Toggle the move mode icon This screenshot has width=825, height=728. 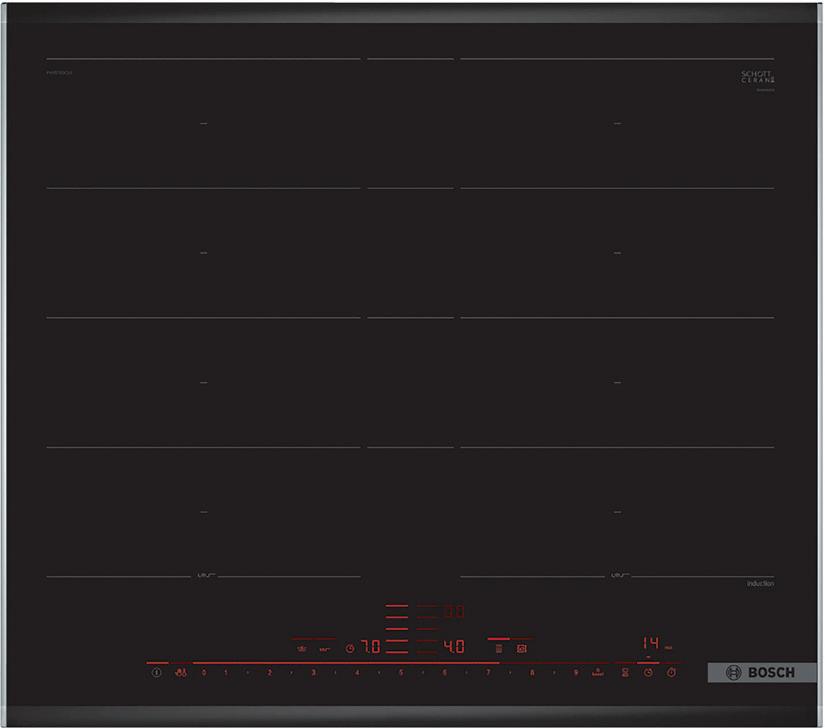point(521,649)
